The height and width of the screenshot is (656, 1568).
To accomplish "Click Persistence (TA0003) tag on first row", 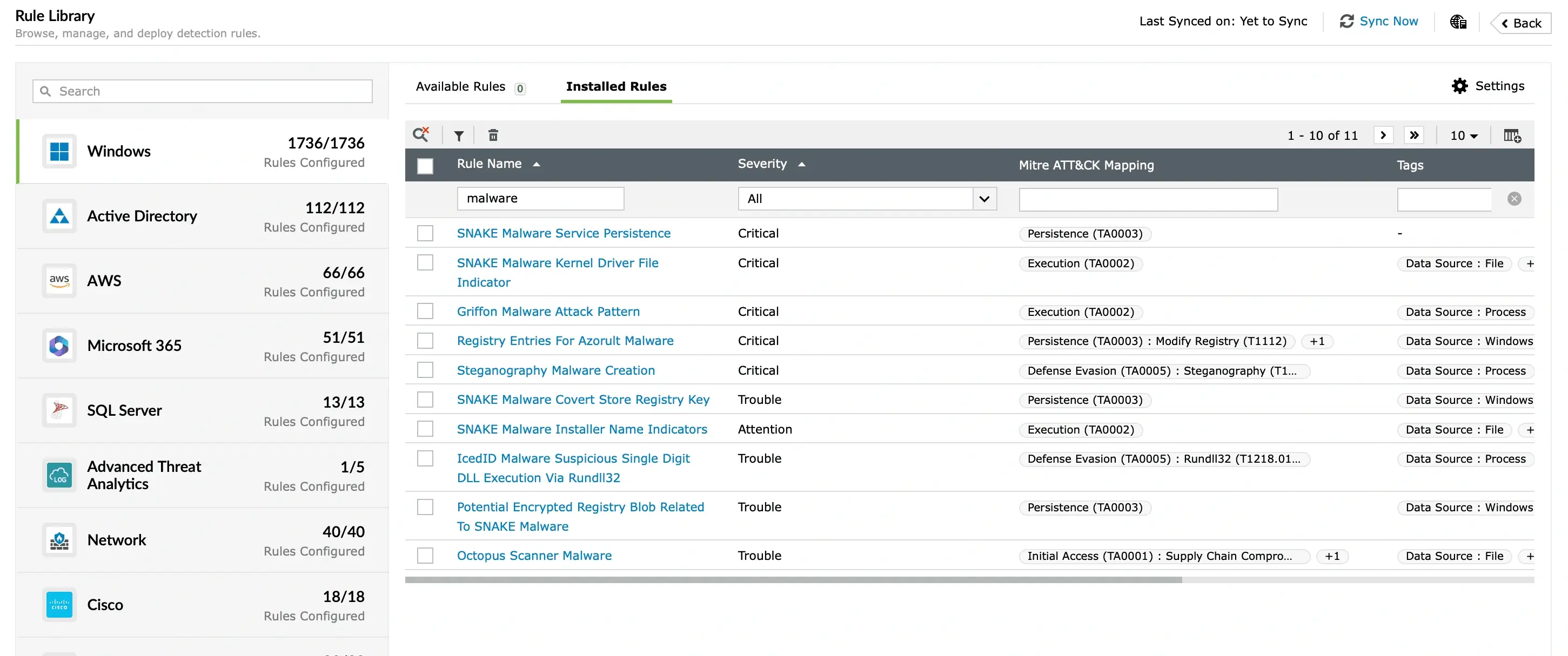I will tap(1085, 234).
